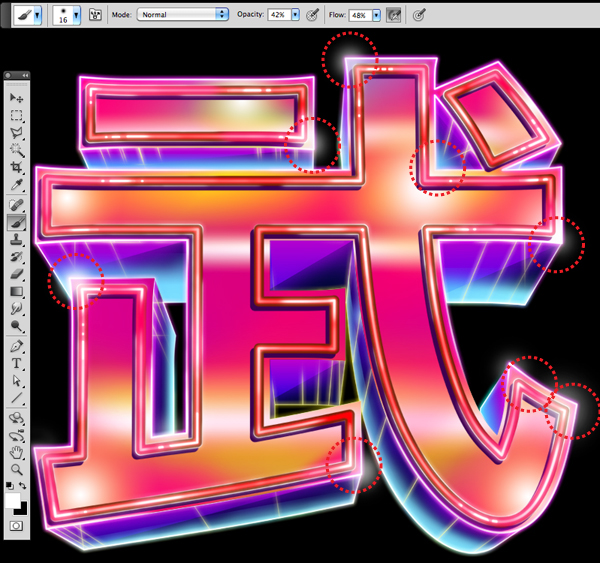Click the white foreground color swatch

[x=12, y=500]
